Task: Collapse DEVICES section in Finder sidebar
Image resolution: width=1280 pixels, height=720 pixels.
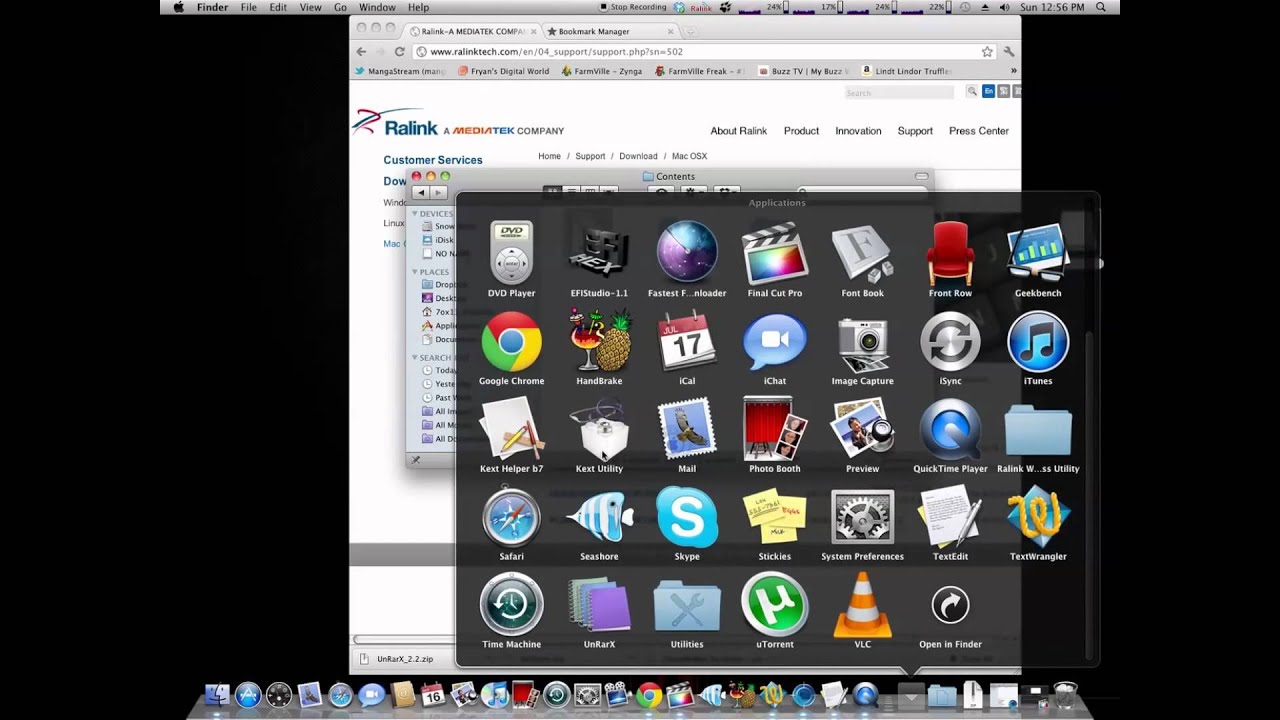Action: 415,214
